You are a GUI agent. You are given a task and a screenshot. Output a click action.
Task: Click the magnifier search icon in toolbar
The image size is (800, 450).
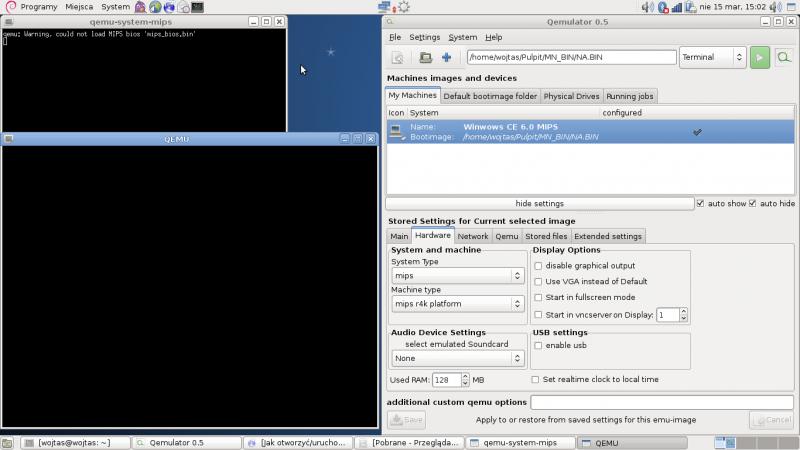coord(783,57)
